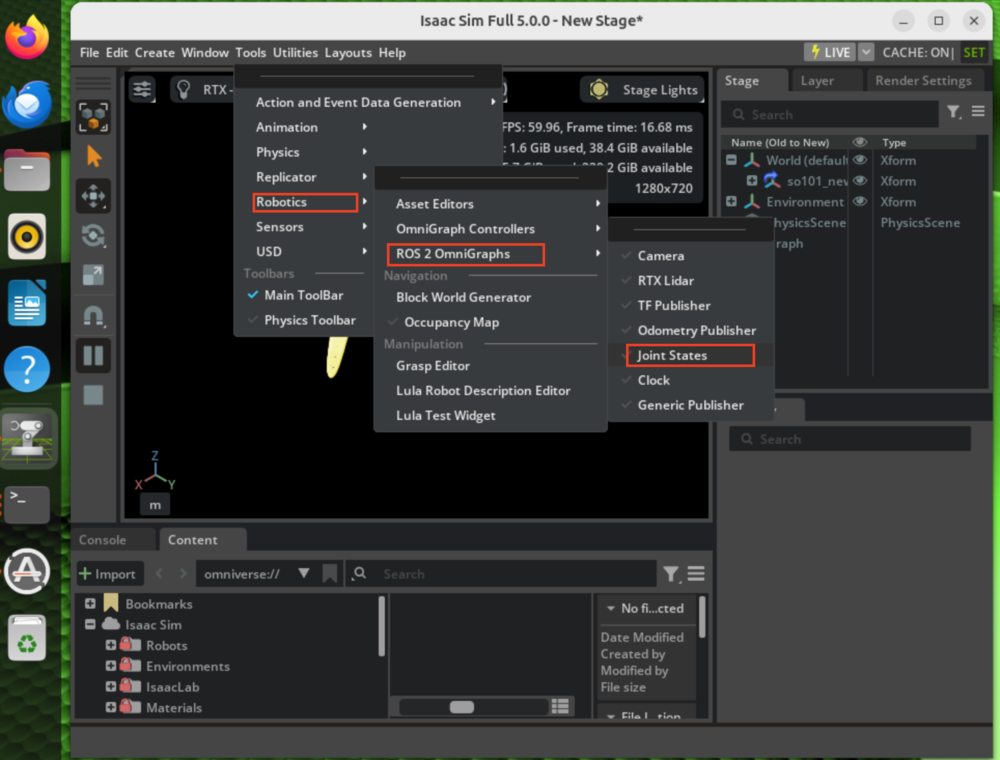Hide the Environment prim with eye icon
Screen dimensions: 1000x760
point(859,202)
